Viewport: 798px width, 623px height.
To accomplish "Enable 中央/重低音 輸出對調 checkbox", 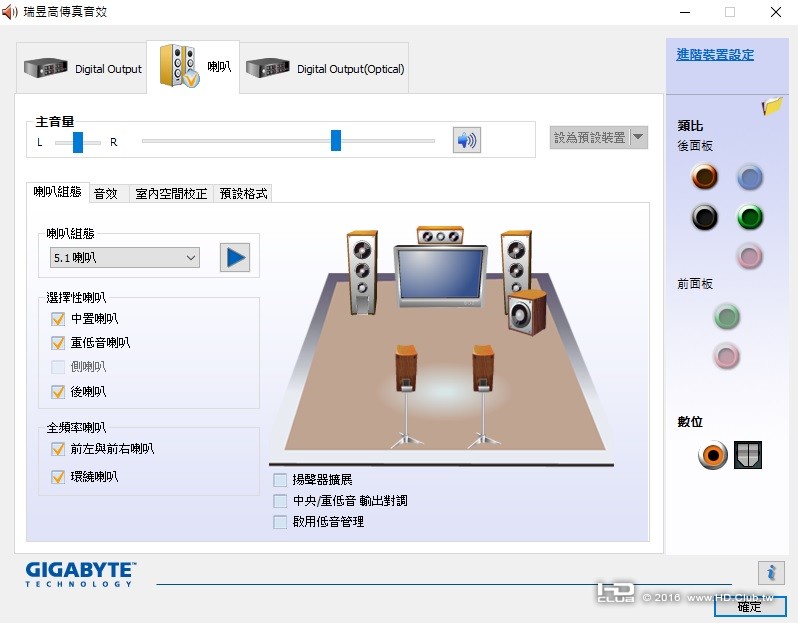I will pyautogui.click(x=280, y=501).
